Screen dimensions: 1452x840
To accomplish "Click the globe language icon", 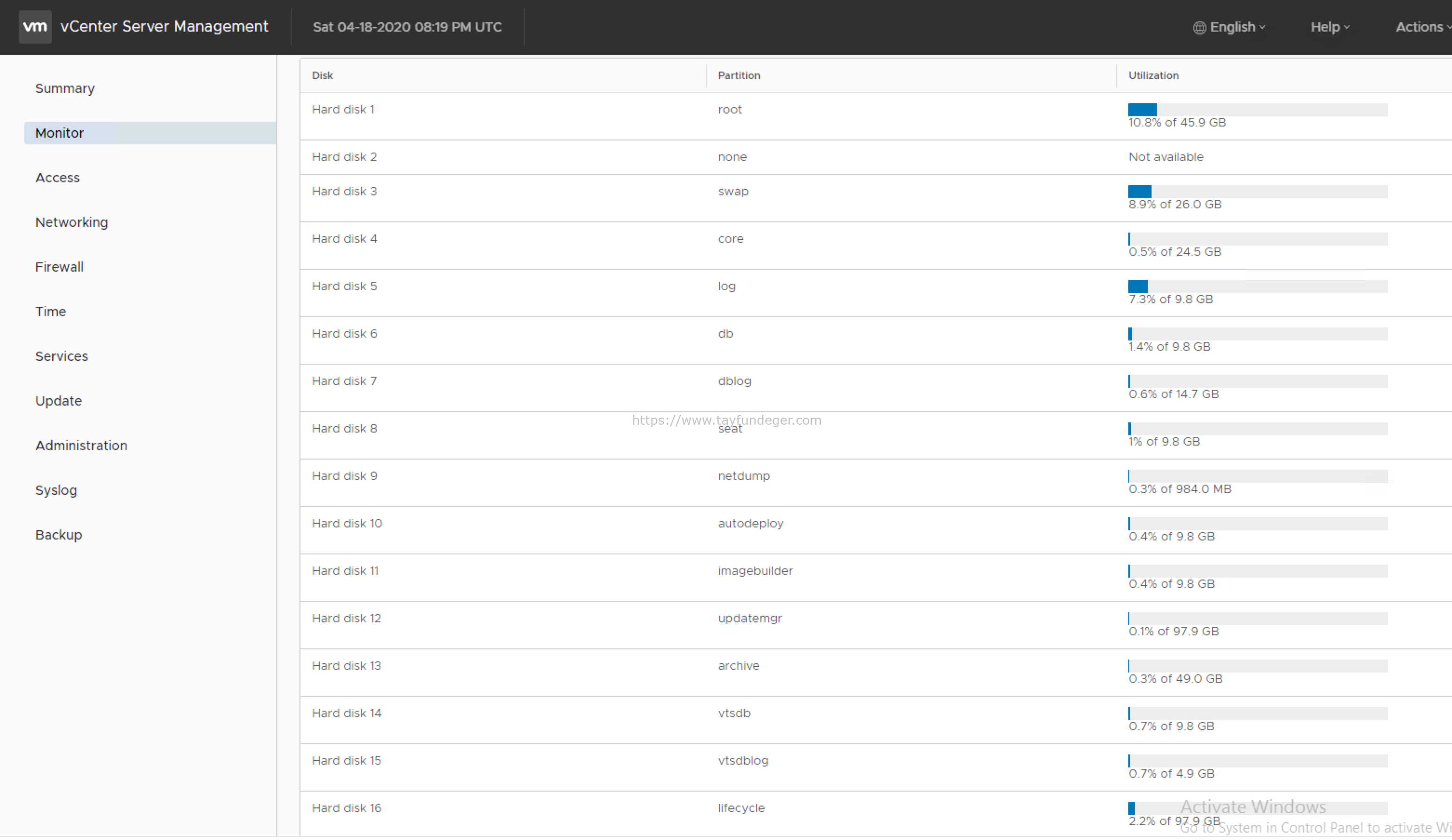I will pos(1199,27).
